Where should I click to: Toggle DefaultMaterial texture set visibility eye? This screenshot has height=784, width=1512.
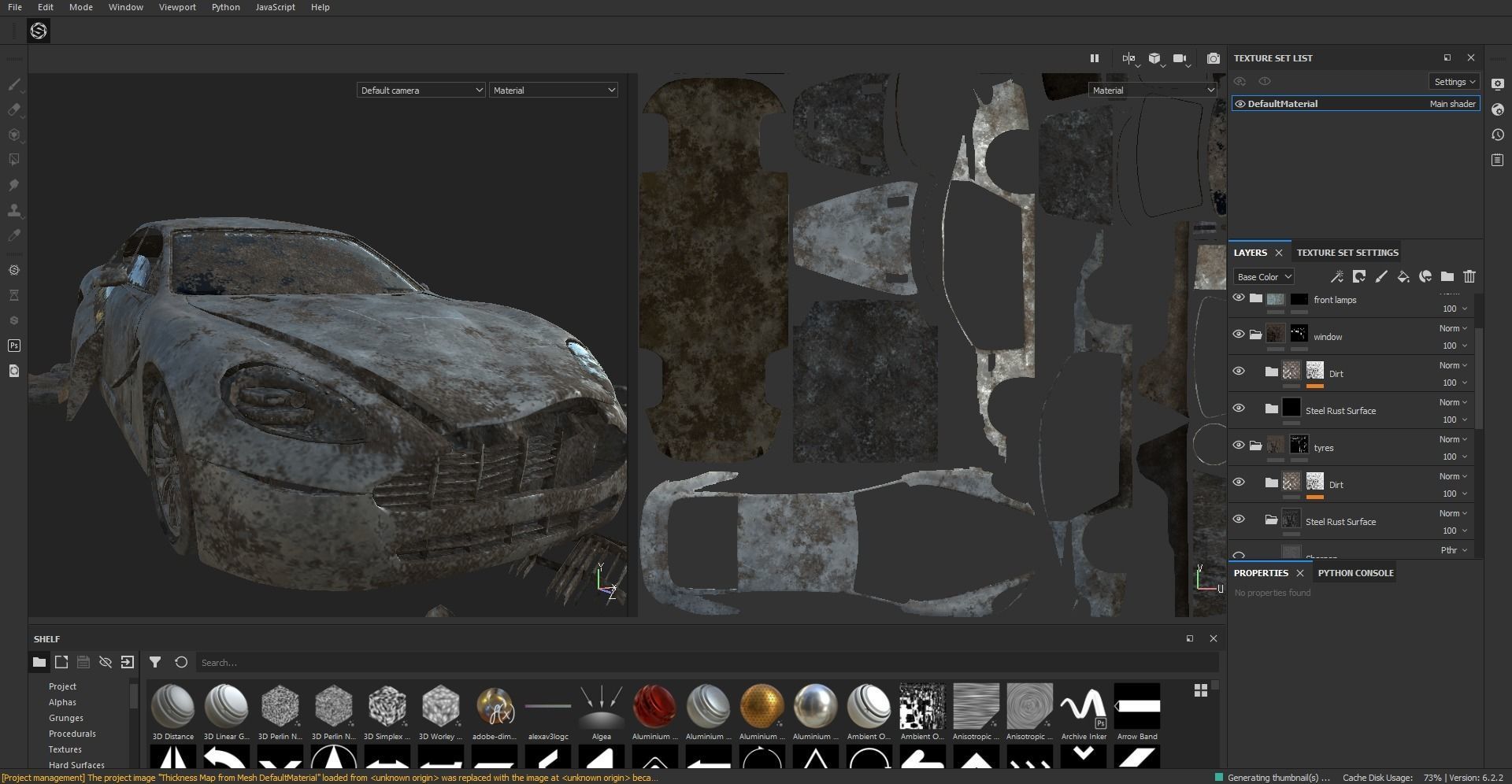1240,104
